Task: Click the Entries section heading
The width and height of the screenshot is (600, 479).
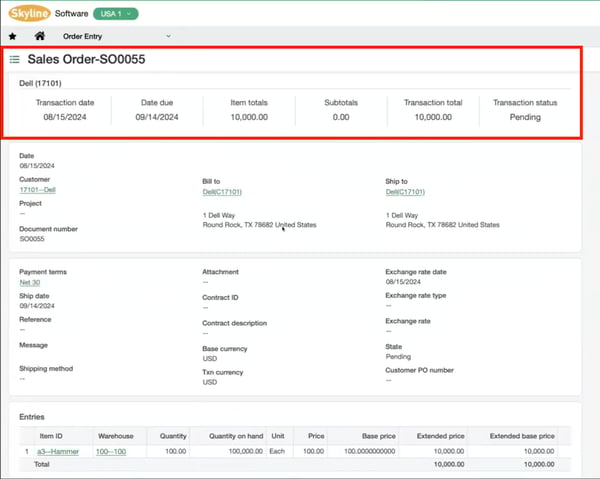Action: 32,417
